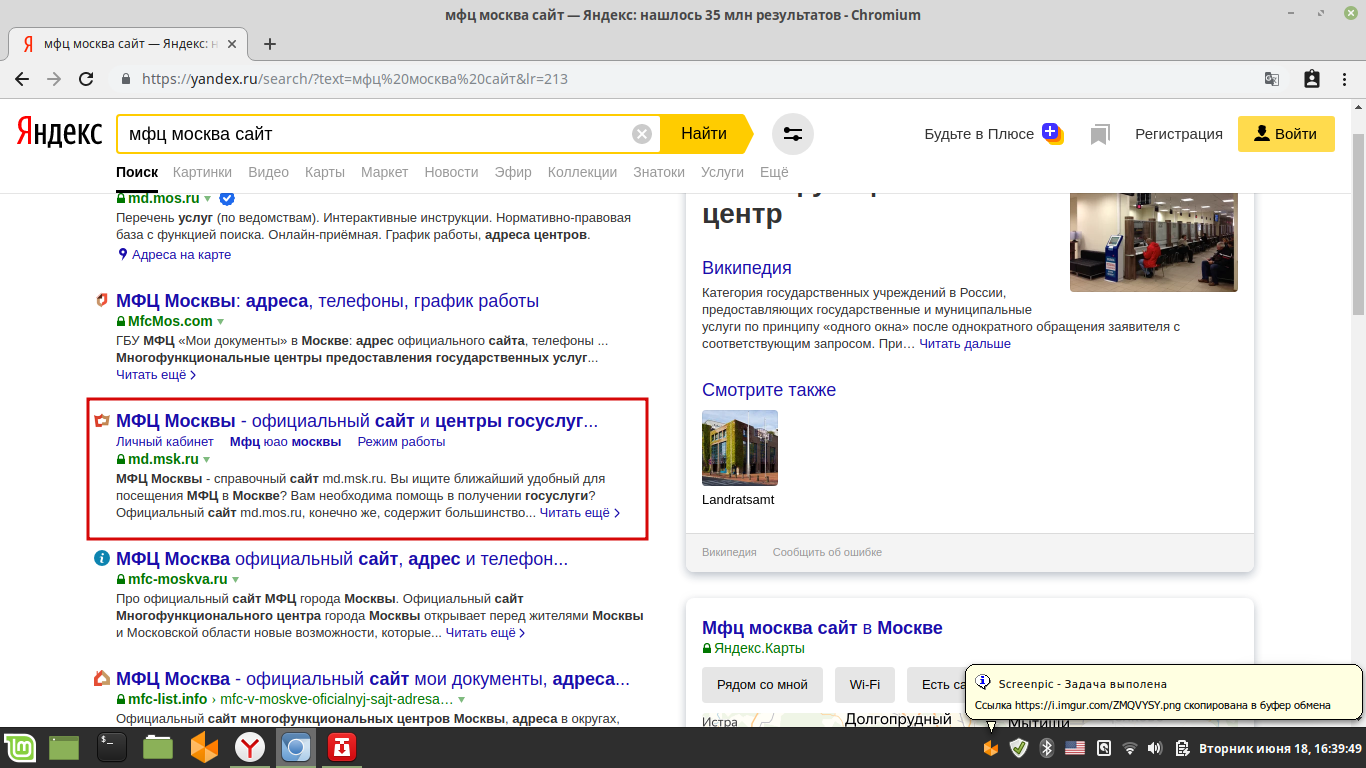The width and height of the screenshot is (1366, 768).
Task: Click the house favicon of mfc-list.info result
Action: pos(101,679)
